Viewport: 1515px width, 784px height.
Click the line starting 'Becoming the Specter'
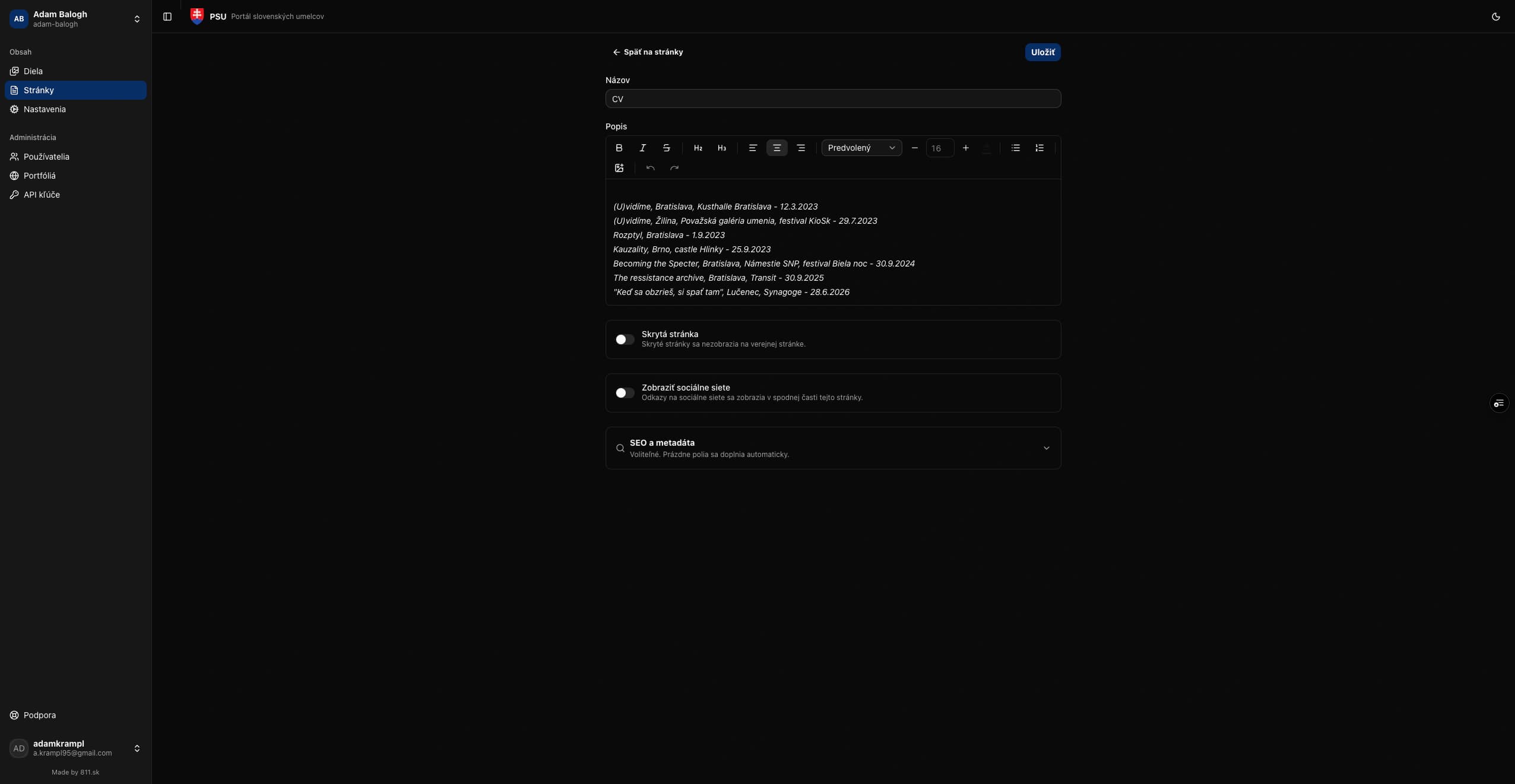764,264
